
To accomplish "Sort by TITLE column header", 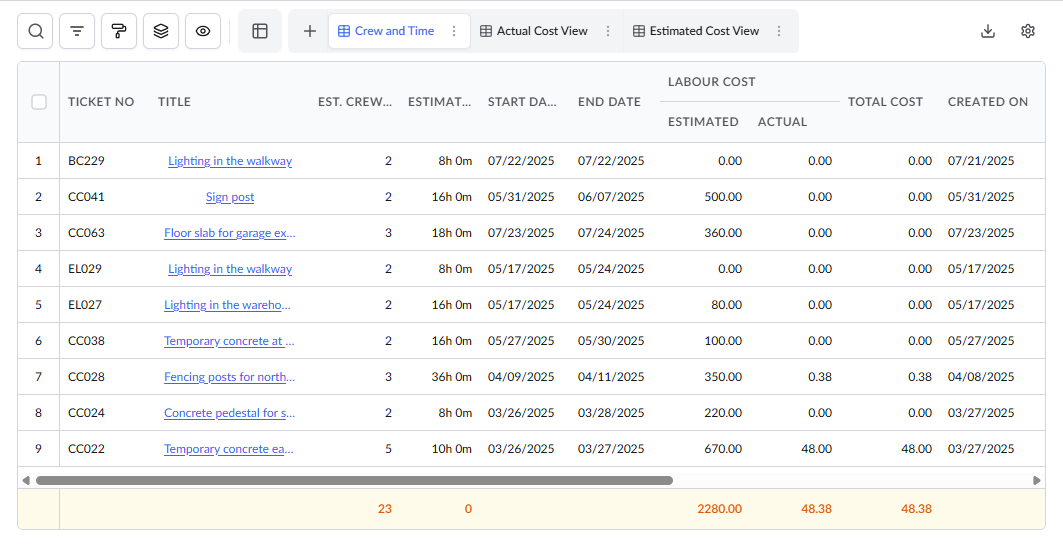I will (x=174, y=102).
